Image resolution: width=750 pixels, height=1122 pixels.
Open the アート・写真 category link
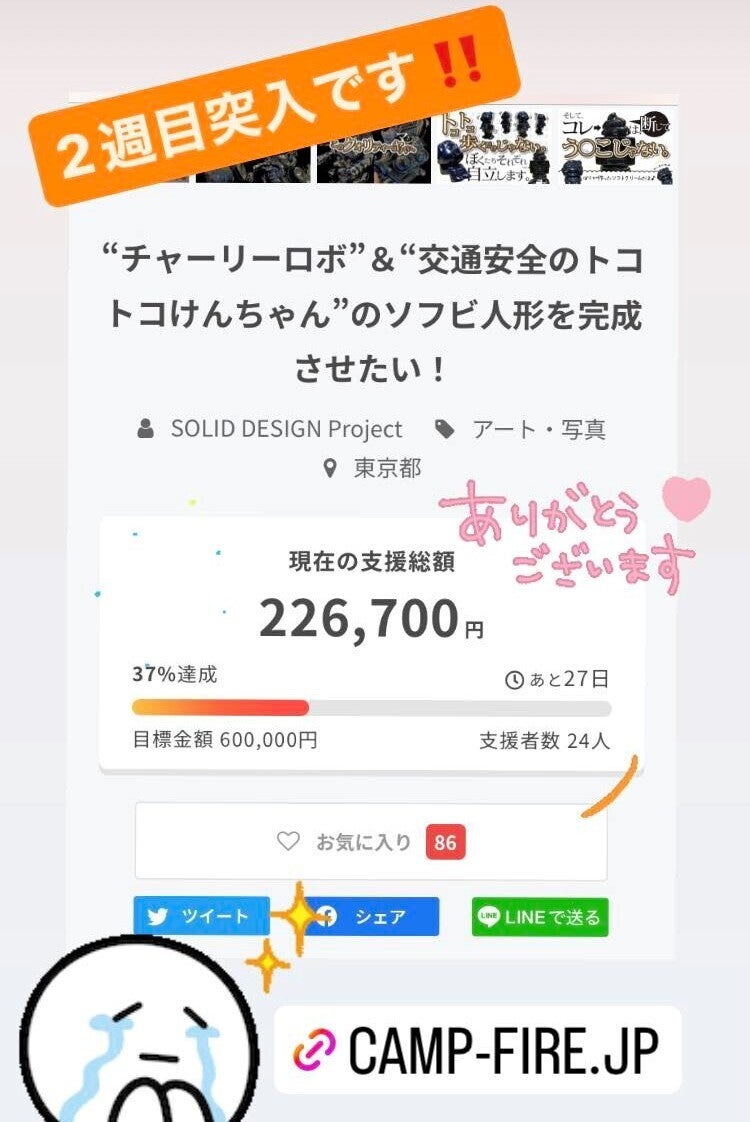538,430
